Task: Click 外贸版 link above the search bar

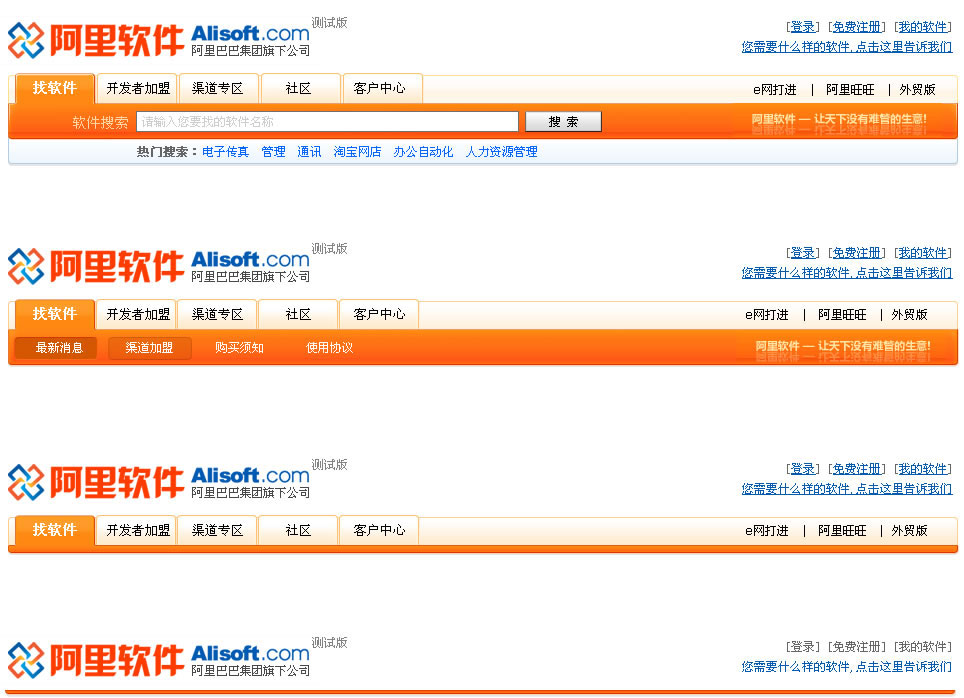Action: pos(917,90)
